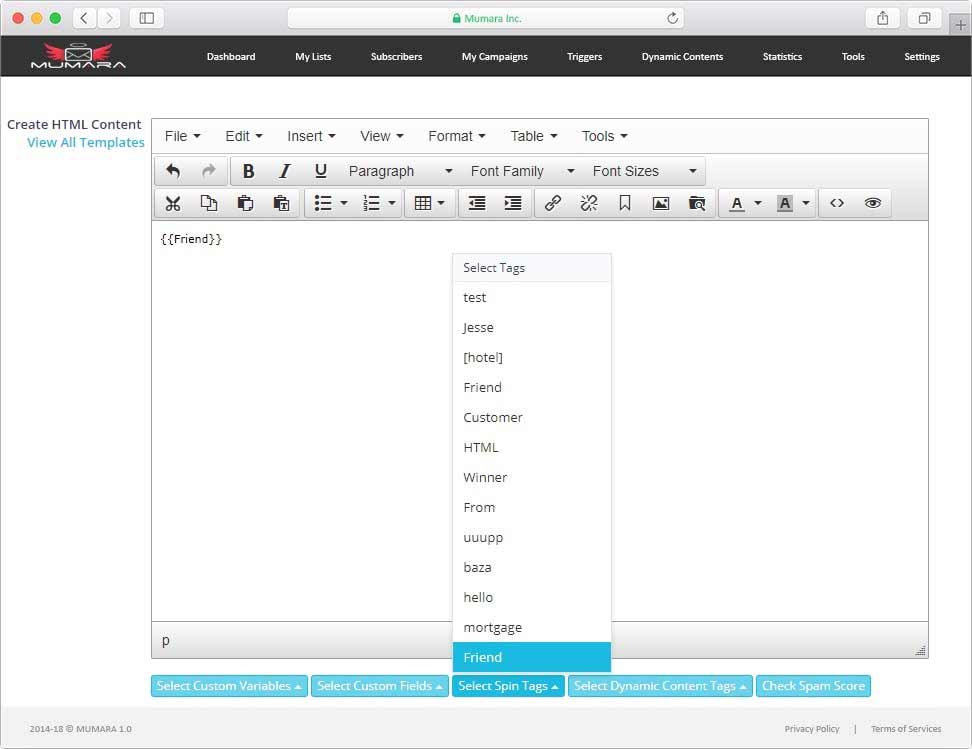
Task: Open the Insert menu
Action: [x=311, y=136]
